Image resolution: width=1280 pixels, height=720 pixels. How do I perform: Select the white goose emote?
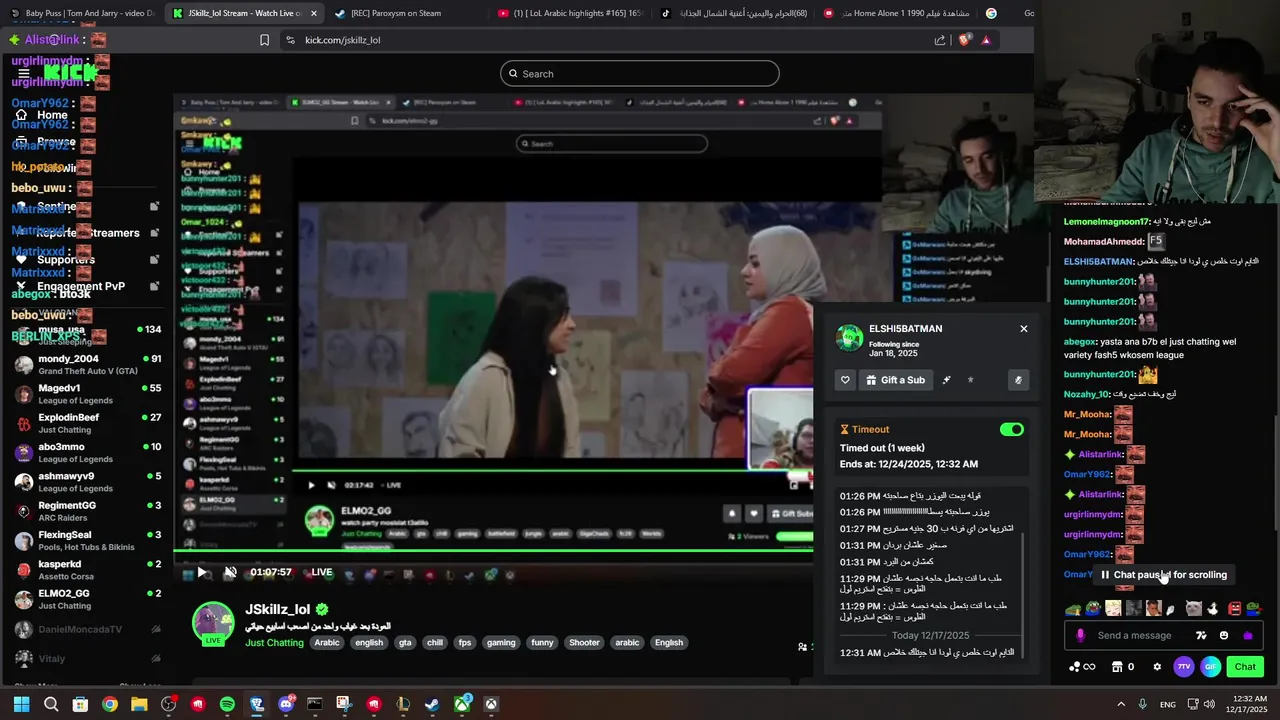1213,608
